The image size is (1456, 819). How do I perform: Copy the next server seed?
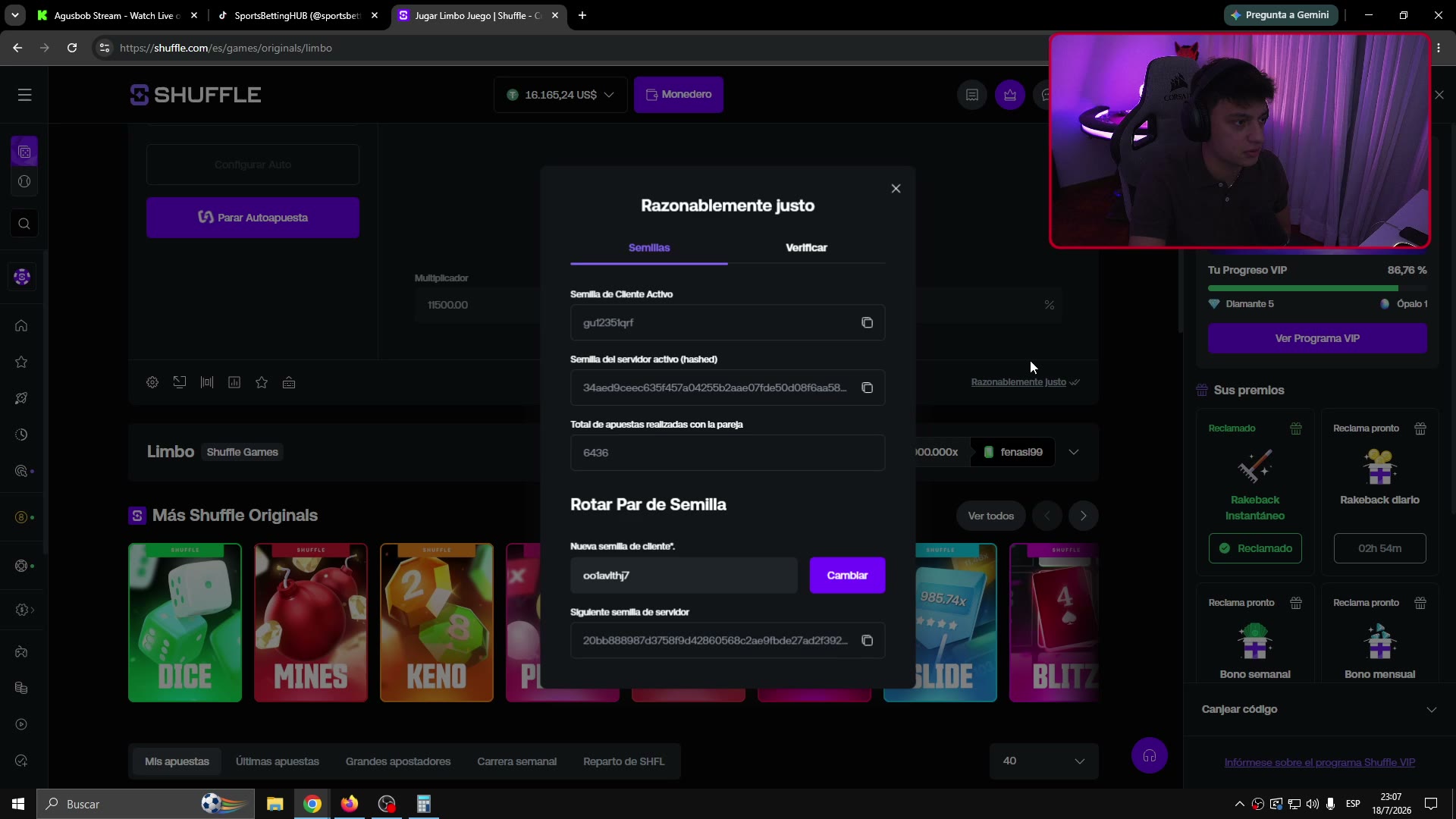coord(868,640)
